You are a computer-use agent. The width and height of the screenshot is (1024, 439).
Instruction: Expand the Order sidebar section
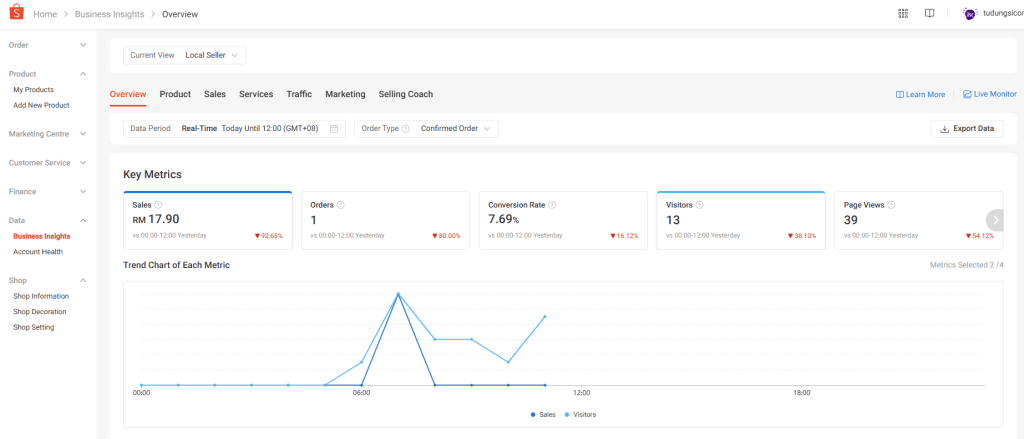pos(48,45)
